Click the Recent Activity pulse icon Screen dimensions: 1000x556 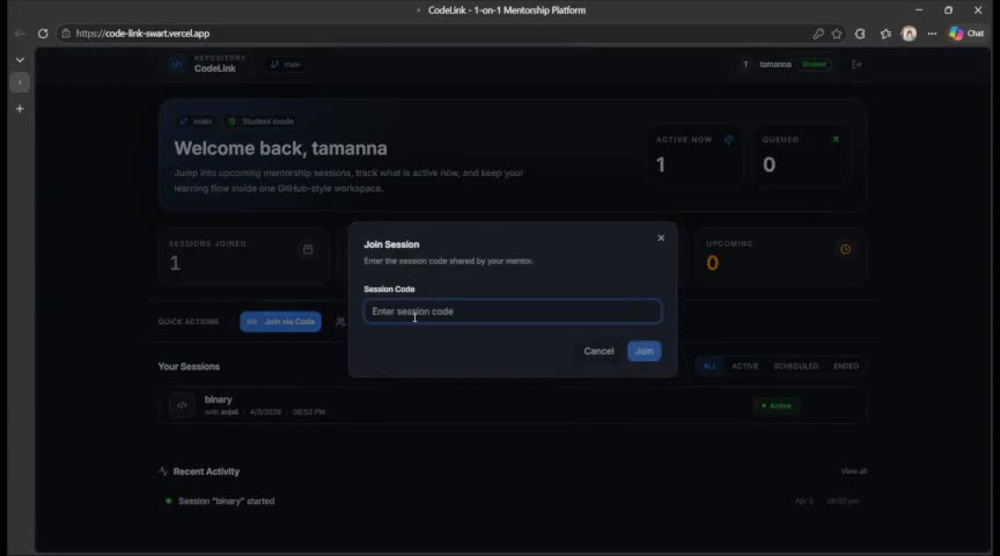pyautogui.click(x=163, y=471)
